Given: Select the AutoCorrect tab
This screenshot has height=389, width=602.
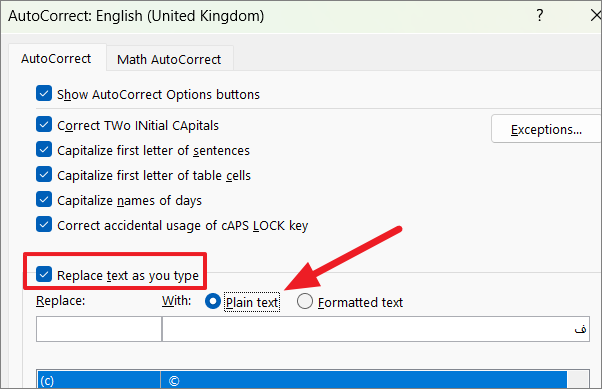Looking at the screenshot, I should 56,58.
